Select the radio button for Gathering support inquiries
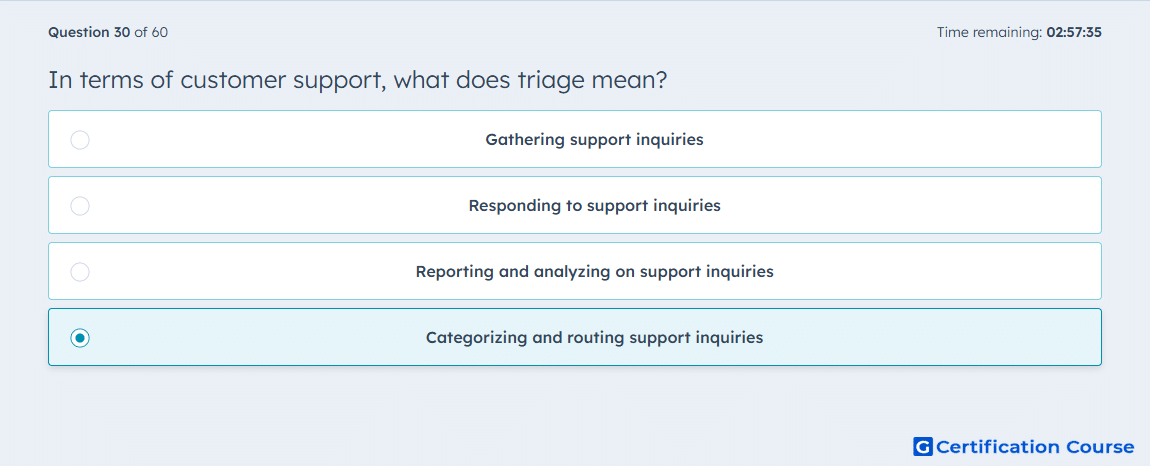Screen dimensions: 1150x466 coord(80,139)
